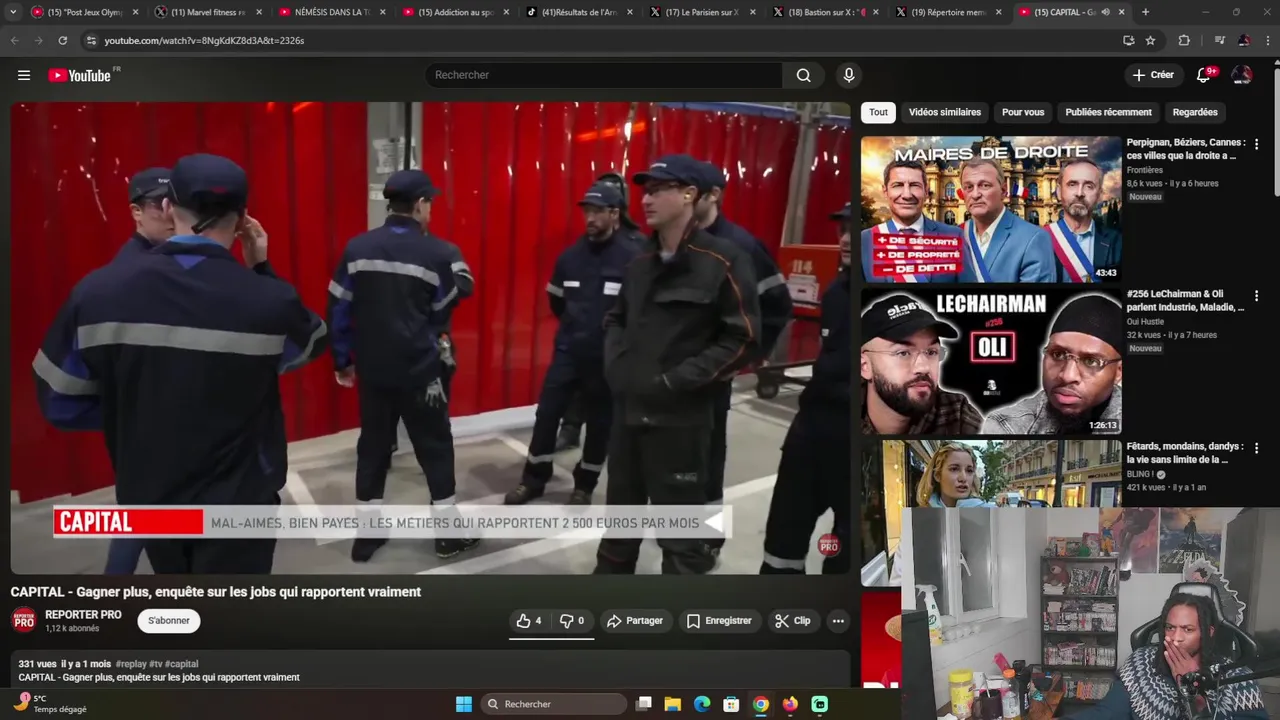The image size is (1280, 720).
Task: Click the #capital hashtag
Action: [182, 664]
